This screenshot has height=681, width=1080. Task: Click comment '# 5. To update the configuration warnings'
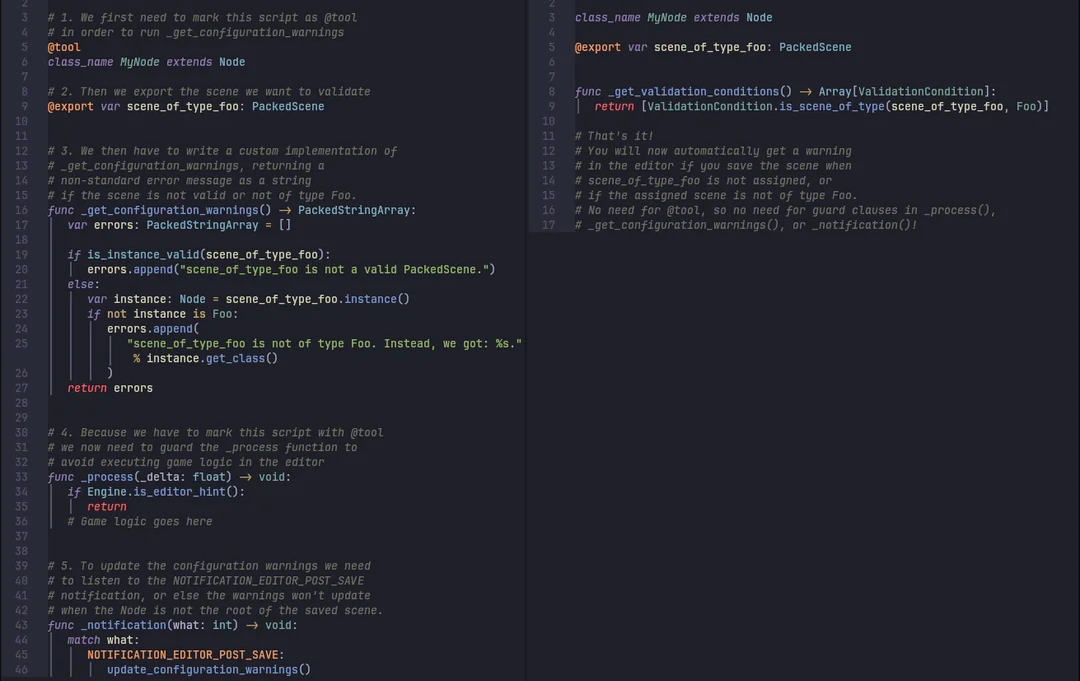(x=209, y=566)
